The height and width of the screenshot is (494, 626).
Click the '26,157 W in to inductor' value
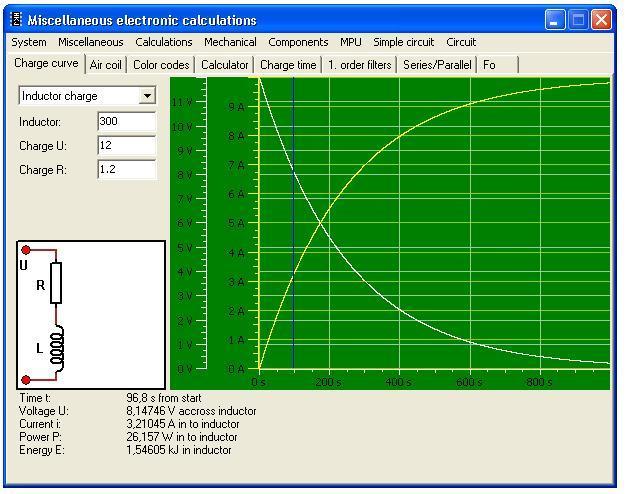pos(182,437)
